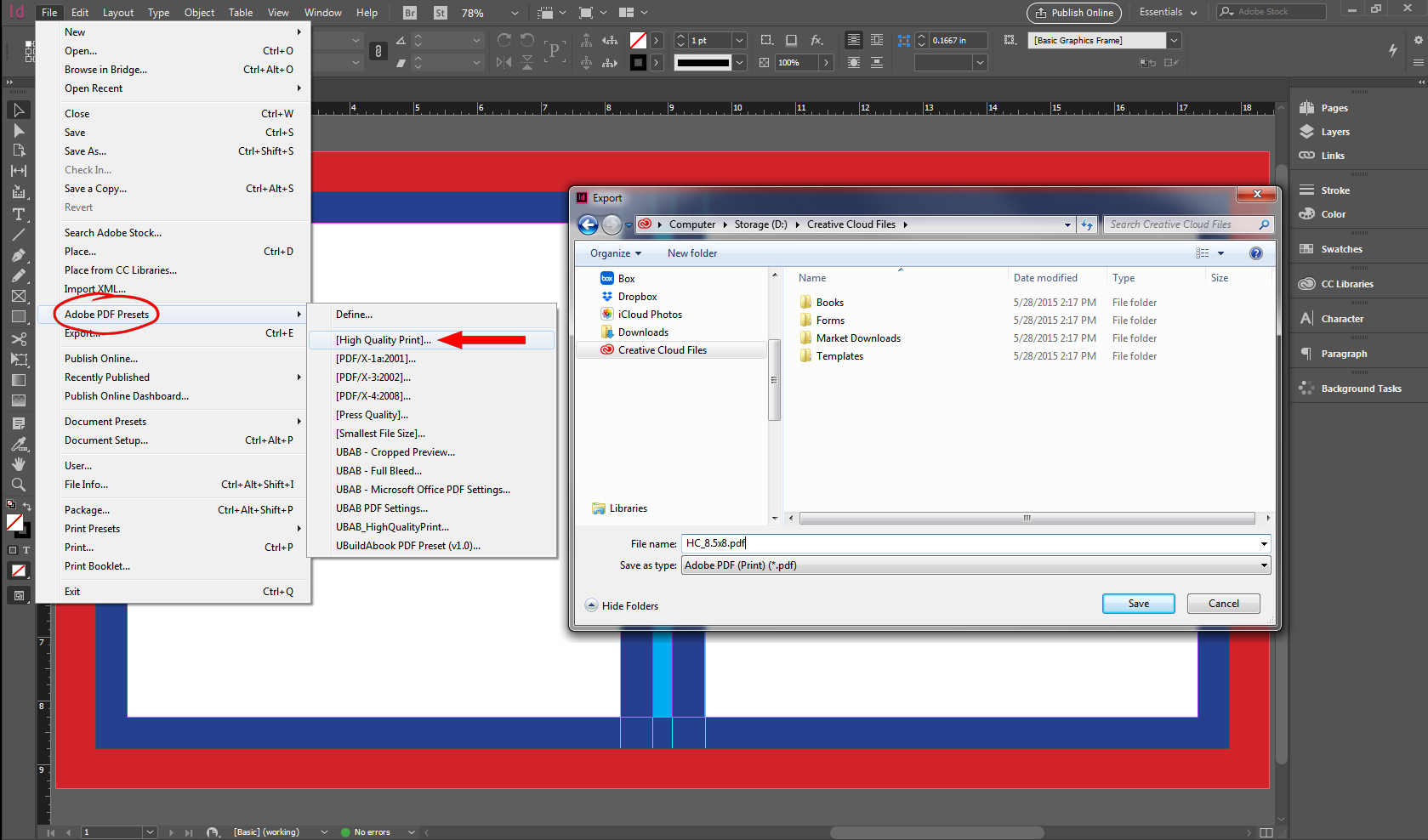The height and width of the screenshot is (840, 1428).
Task: Select Smallest File Size preset
Action: pos(431,434)
